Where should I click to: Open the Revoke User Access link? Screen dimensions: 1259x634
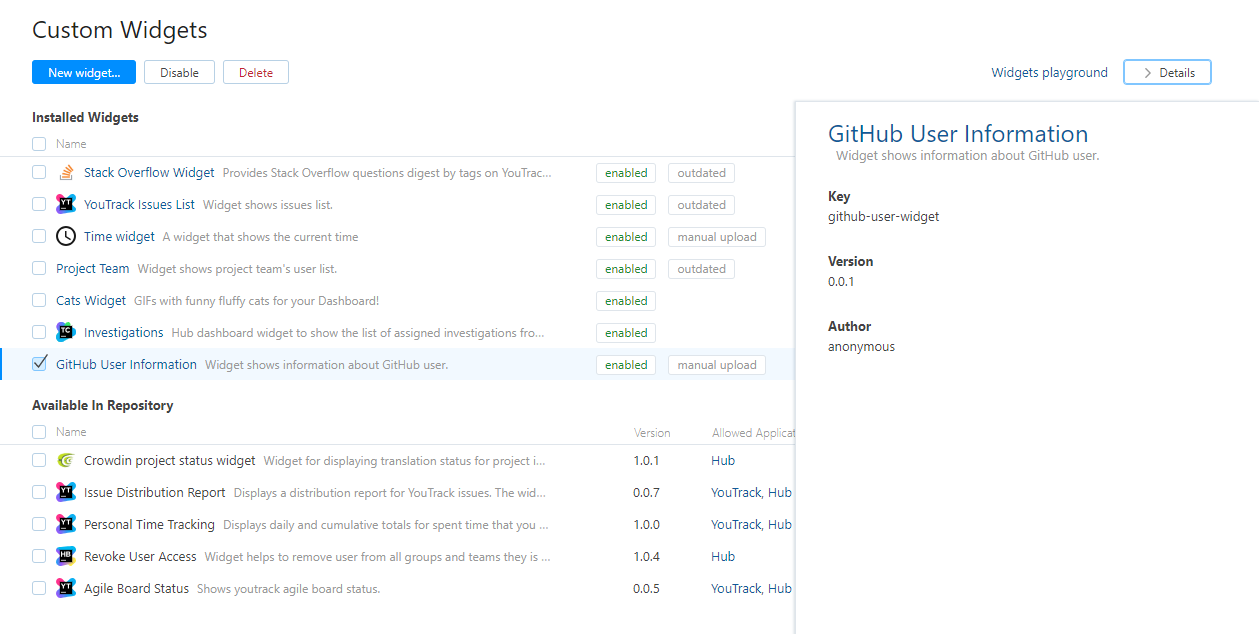(140, 557)
